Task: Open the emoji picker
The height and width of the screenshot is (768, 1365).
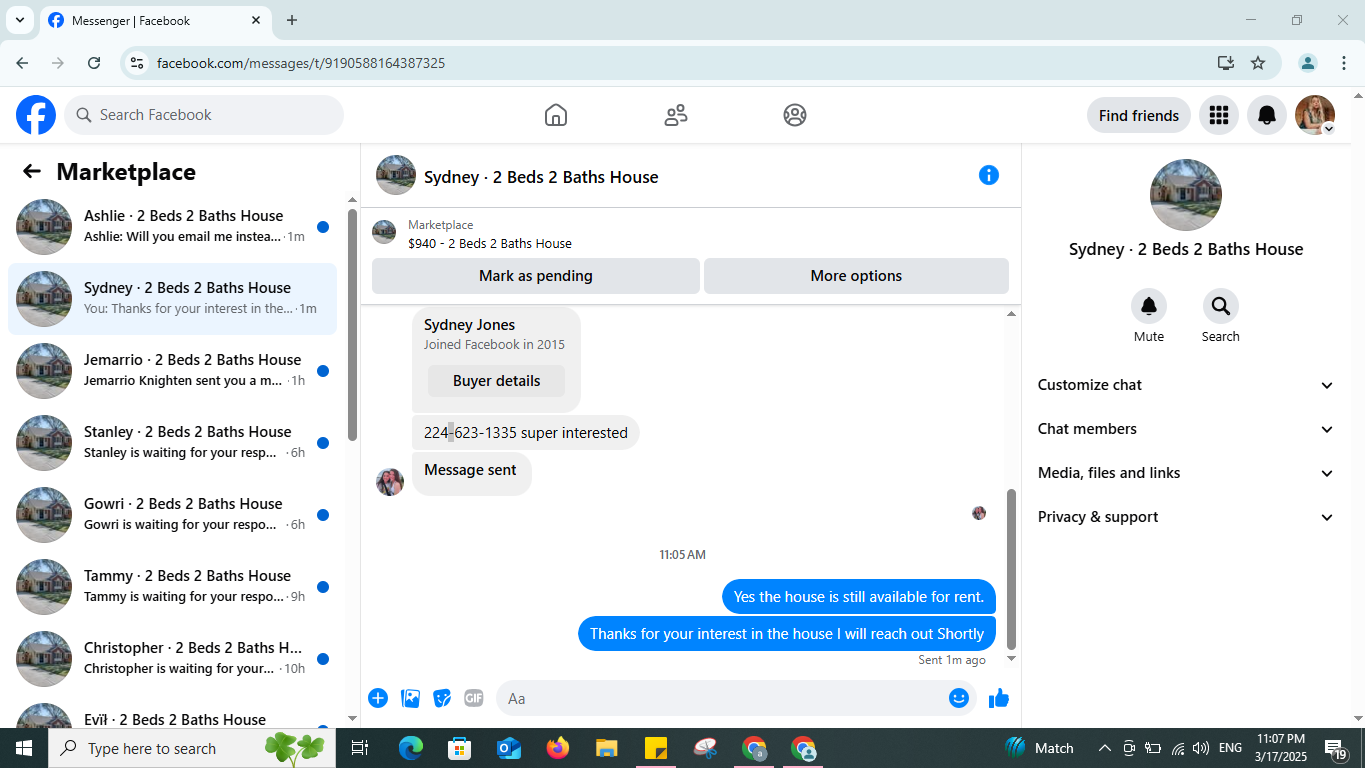Action: pyautogui.click(x=959, y=698)
